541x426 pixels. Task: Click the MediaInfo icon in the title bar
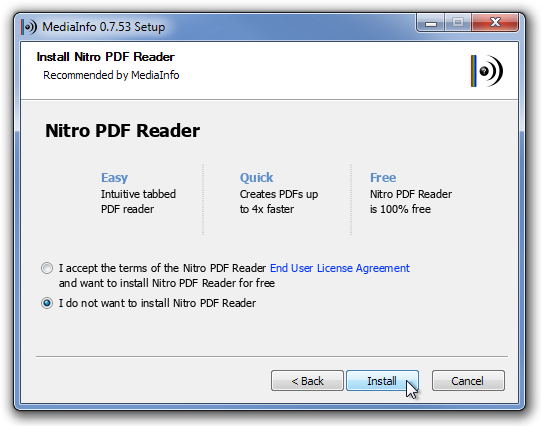pos(29,27)
